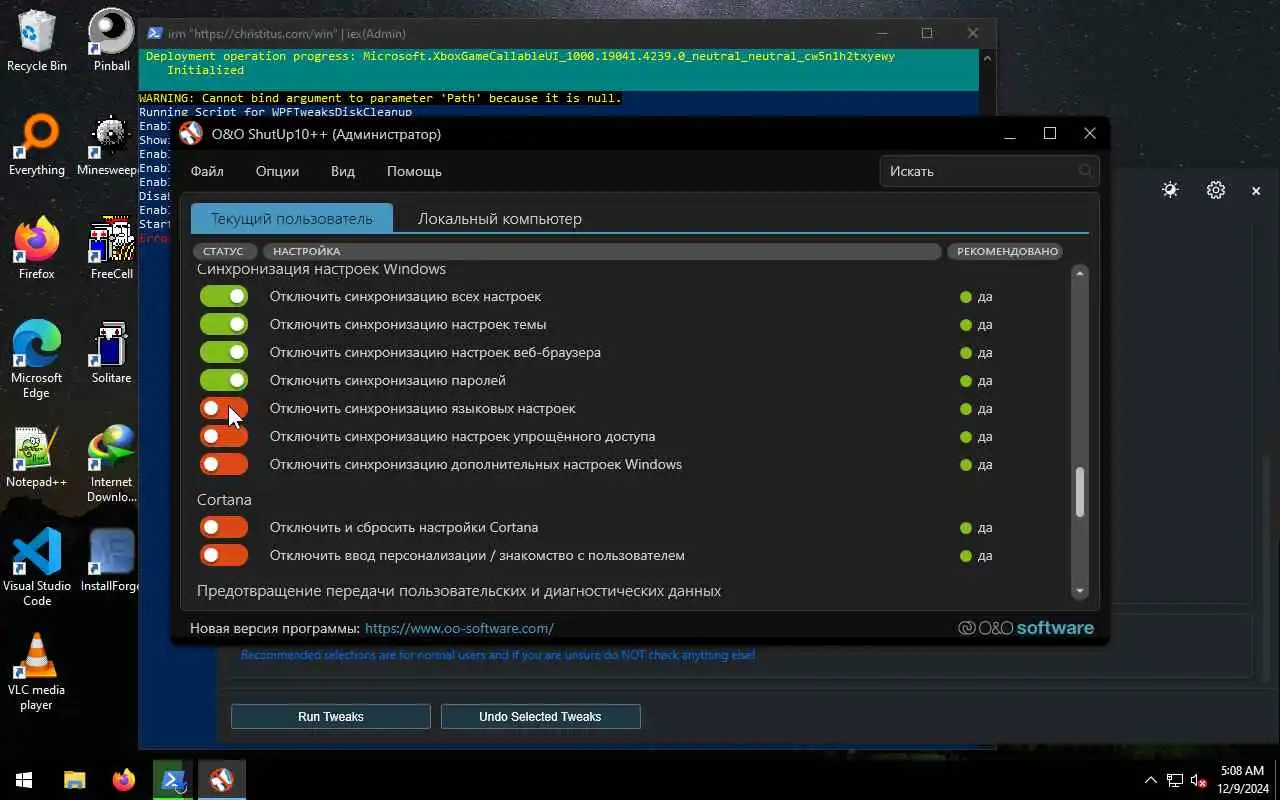Click the PowerShell window scroll-up arrow

(x=987, y=58)
